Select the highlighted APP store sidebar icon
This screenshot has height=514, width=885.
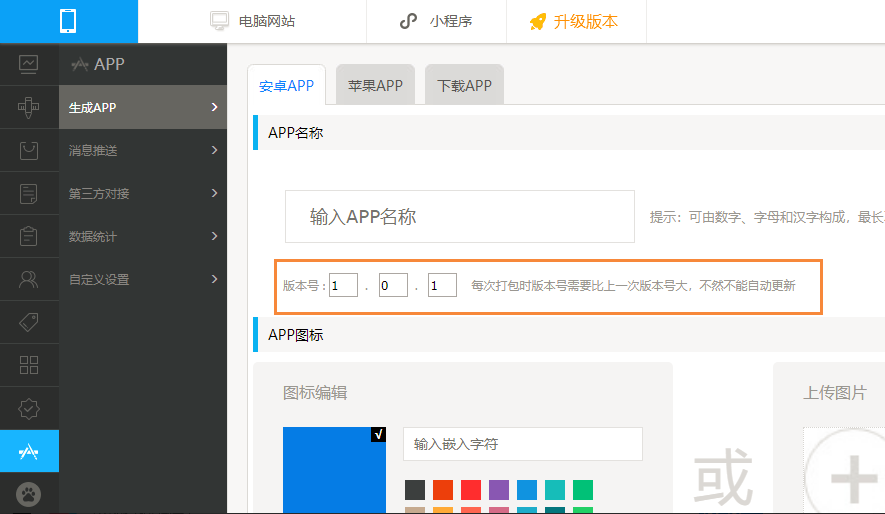pyautogui.click(x=29, y=451)
